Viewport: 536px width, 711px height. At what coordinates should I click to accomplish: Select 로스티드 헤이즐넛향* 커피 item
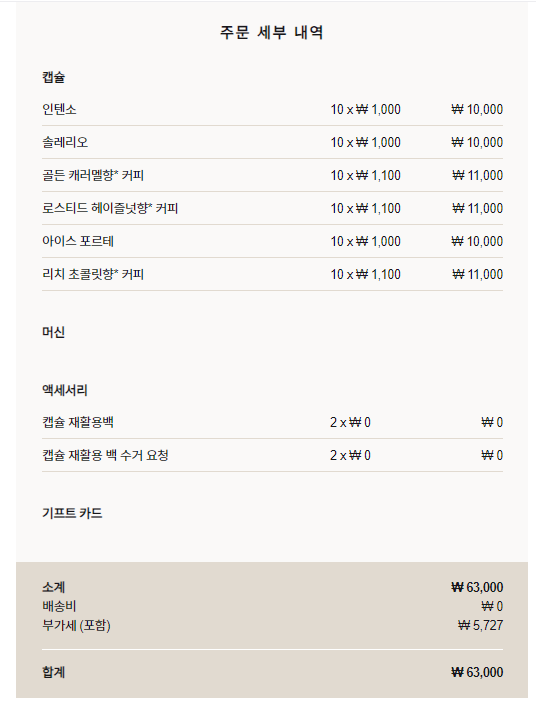coord(110,209)
